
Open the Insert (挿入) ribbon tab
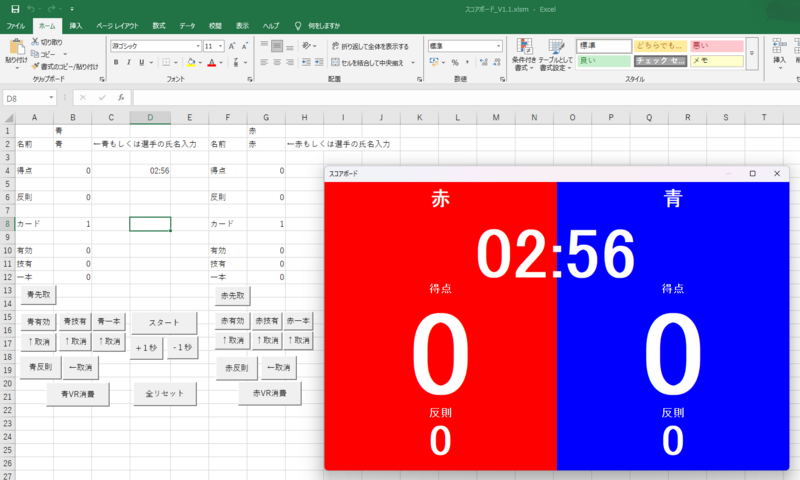(76, 24)
